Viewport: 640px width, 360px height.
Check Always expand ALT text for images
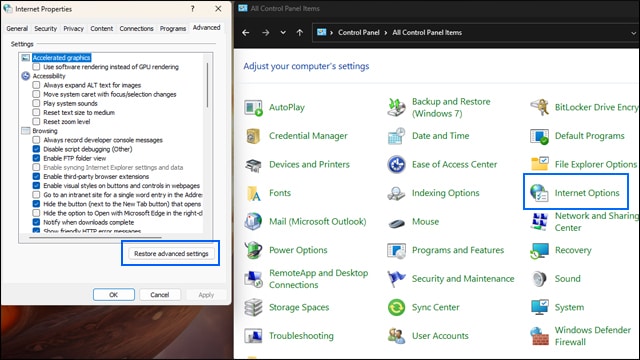36,85
